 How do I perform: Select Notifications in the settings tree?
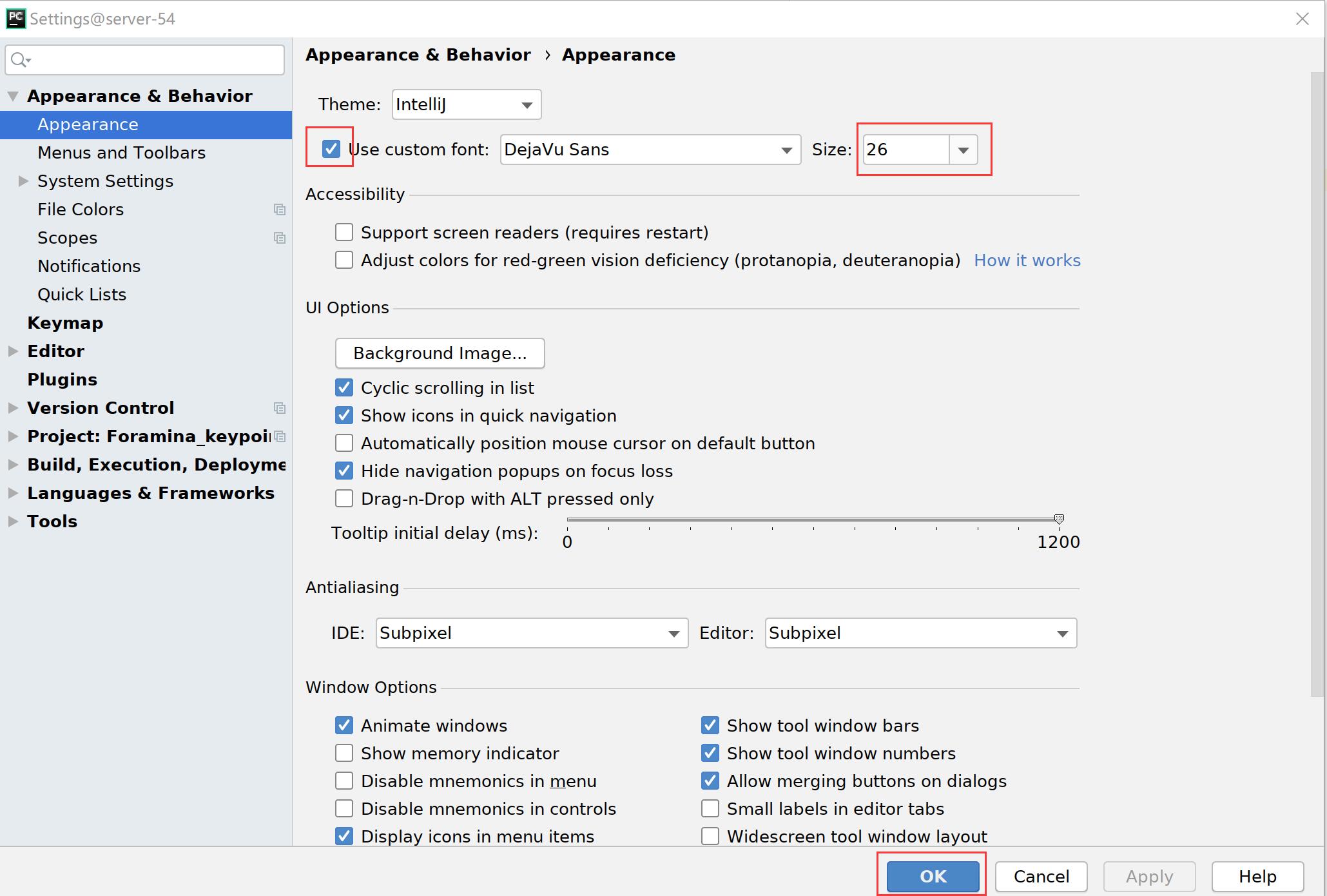(x=89, y=266)
